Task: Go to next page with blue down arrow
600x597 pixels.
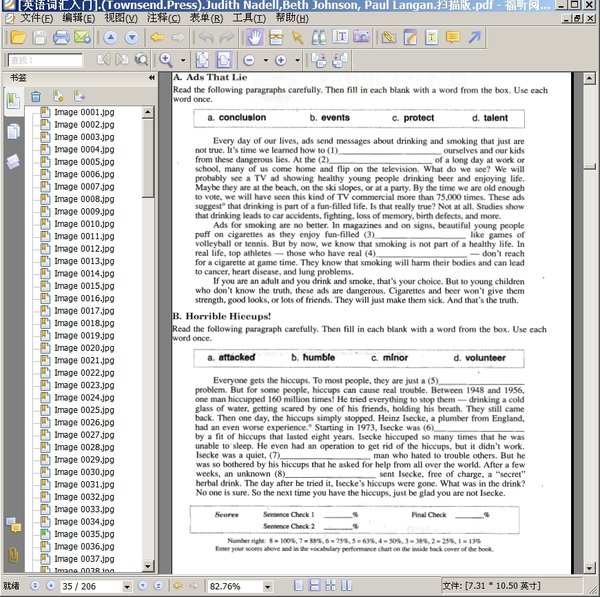Action: (x=132, y=38)
